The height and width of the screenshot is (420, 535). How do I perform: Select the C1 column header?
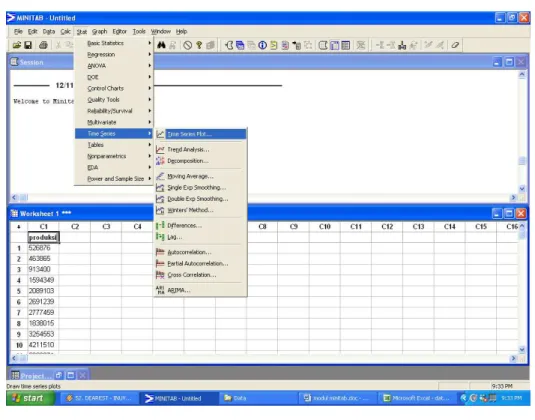(x=43, y=227)
